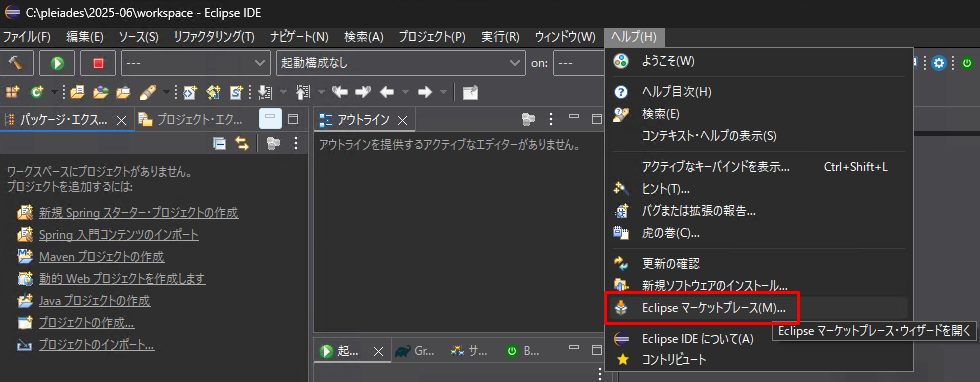Click Spring 入門コンテンツのインポート link

(x=119, y=235)
